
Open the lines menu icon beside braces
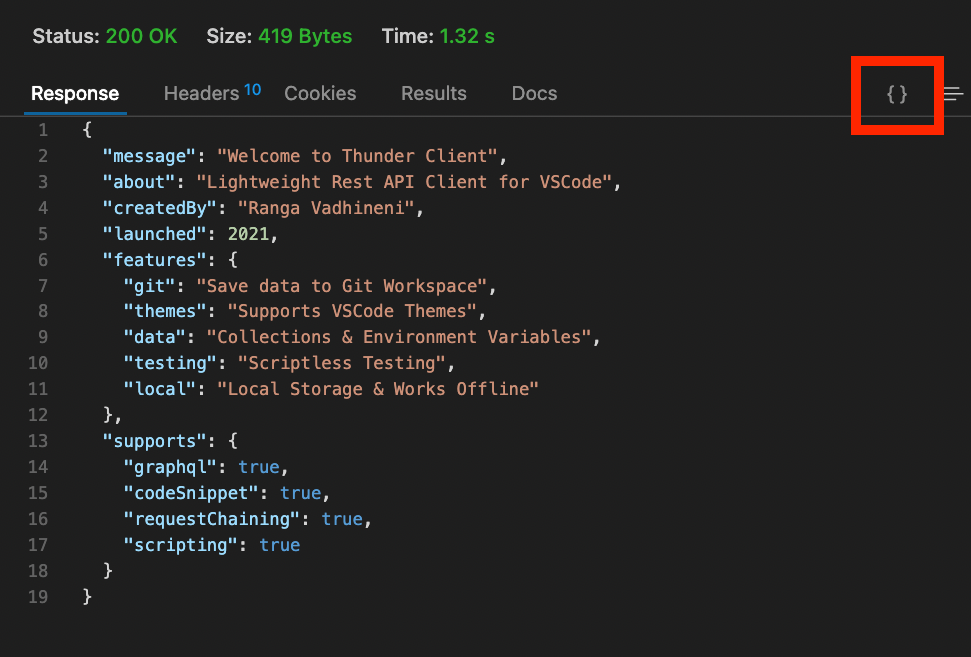coord(954,94)
